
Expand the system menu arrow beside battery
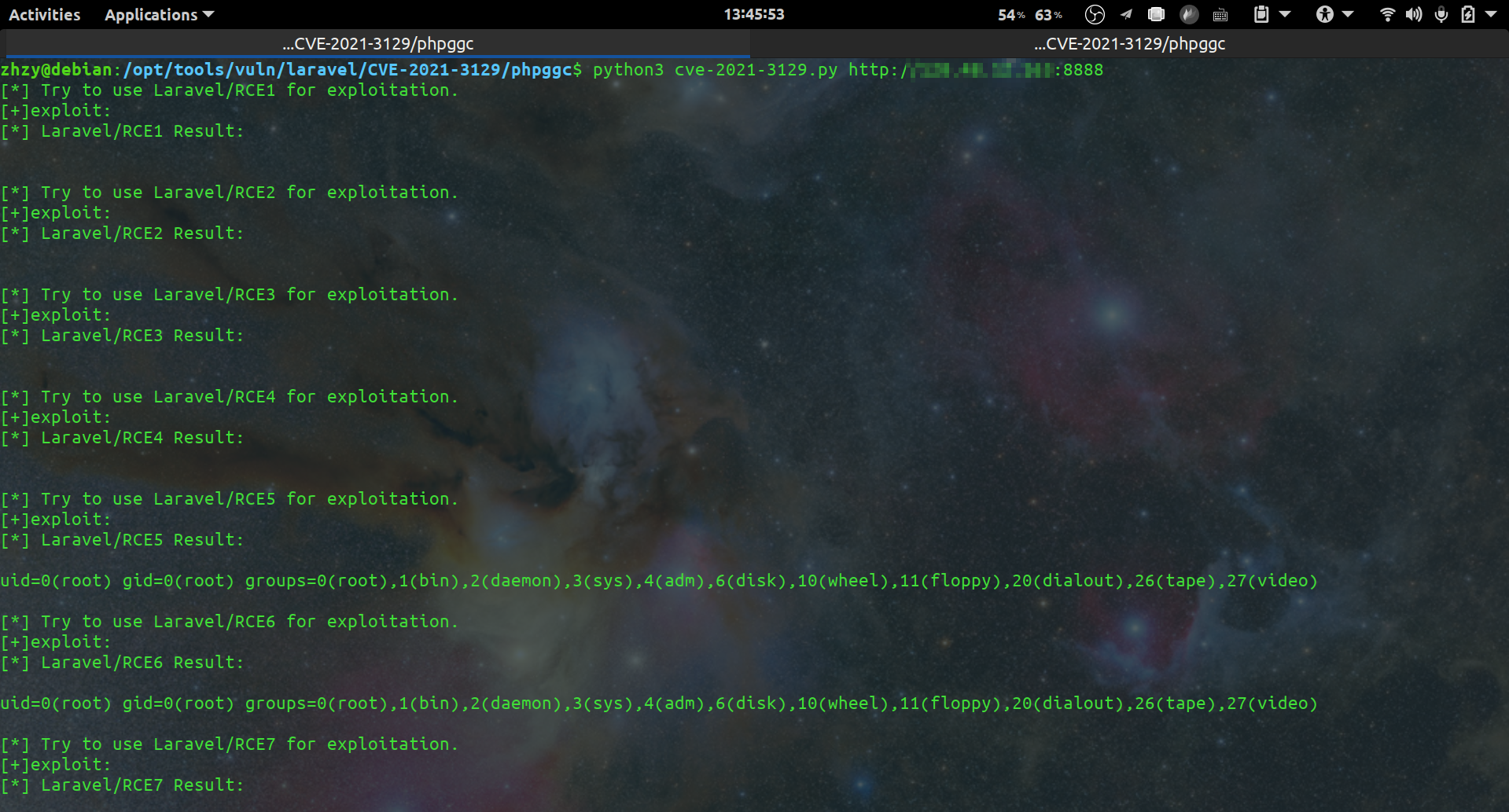[x=1491, y=14]
